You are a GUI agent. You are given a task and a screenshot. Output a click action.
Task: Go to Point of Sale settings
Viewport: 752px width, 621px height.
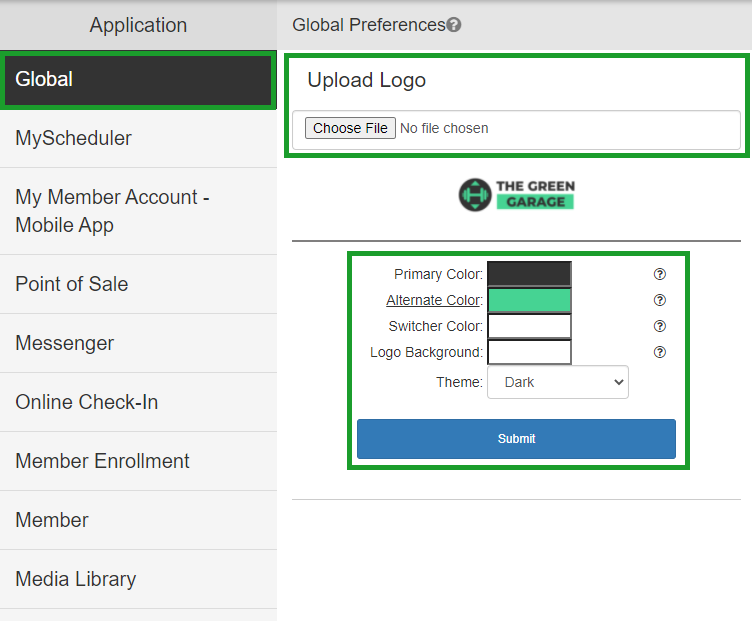pyautogui.click(x=138, y=284)
